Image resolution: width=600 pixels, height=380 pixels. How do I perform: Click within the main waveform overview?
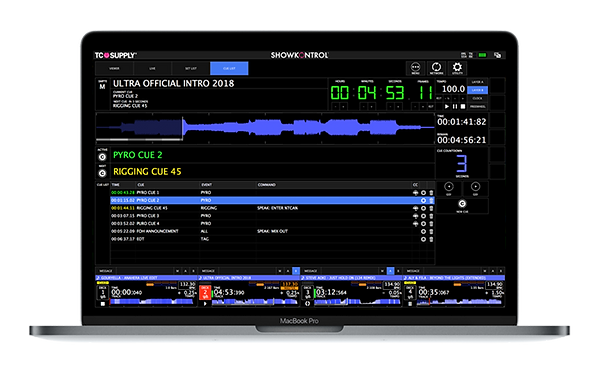point(265,128)
